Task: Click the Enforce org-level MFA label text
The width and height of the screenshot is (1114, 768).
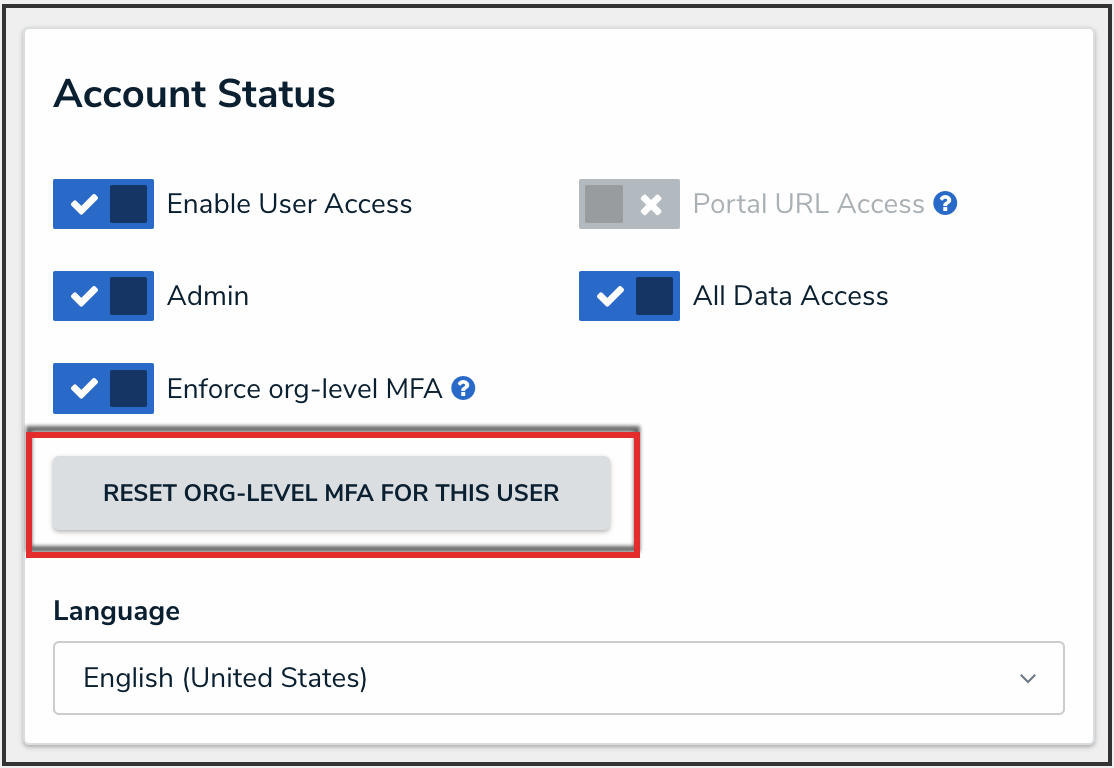Action: (x=304, y=388)
